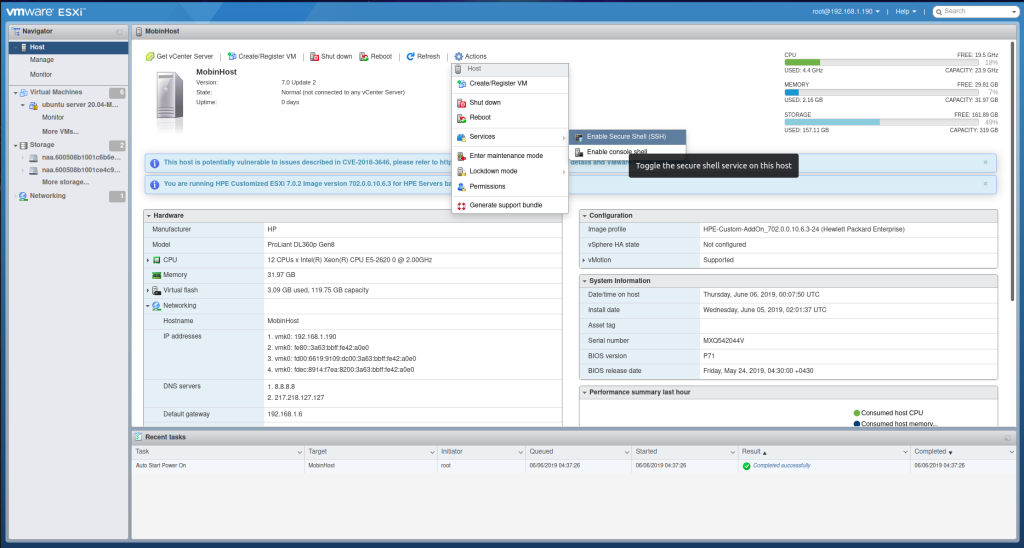Open Lockdown mode submenu
1024x548 pixels.
[x=510, y=171]
